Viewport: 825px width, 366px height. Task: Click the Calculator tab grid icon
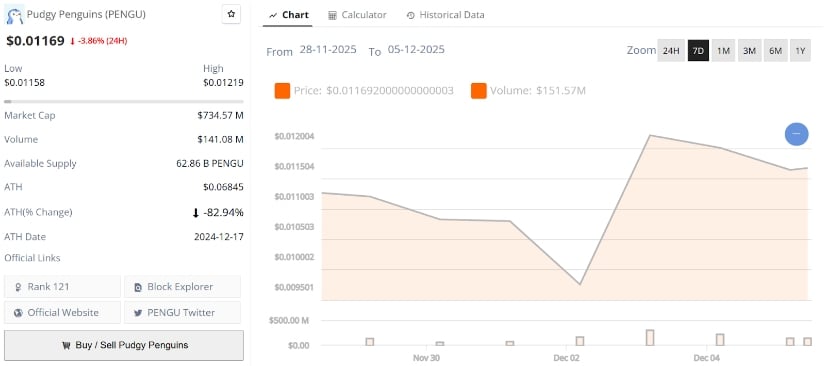tap(332, 16)
